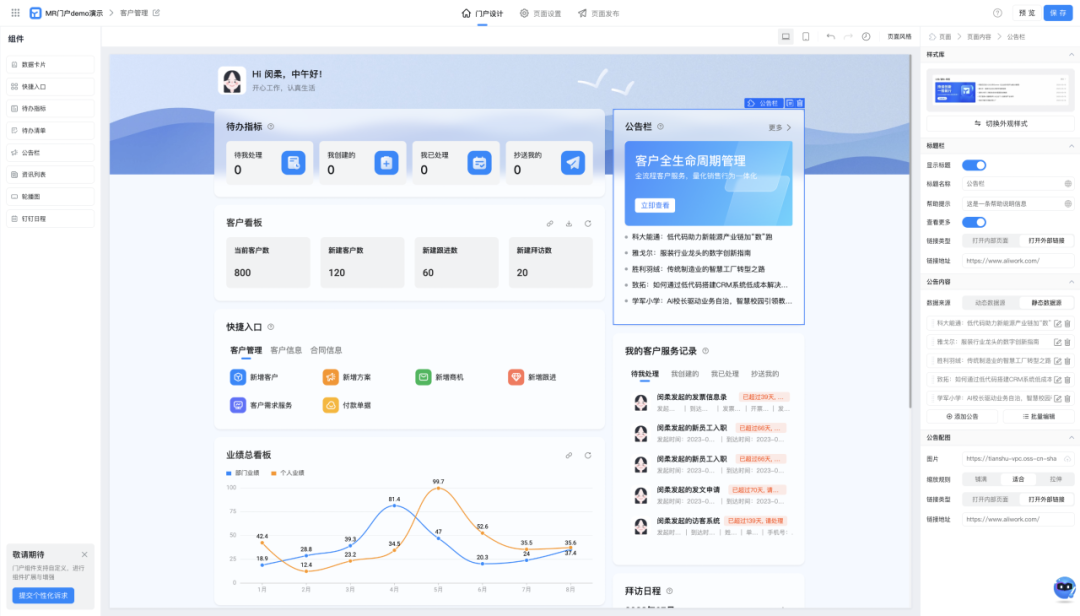This screenshot has height=616, width=1080.
Task: Click the help question mark icon
Action: click(997, 13)
